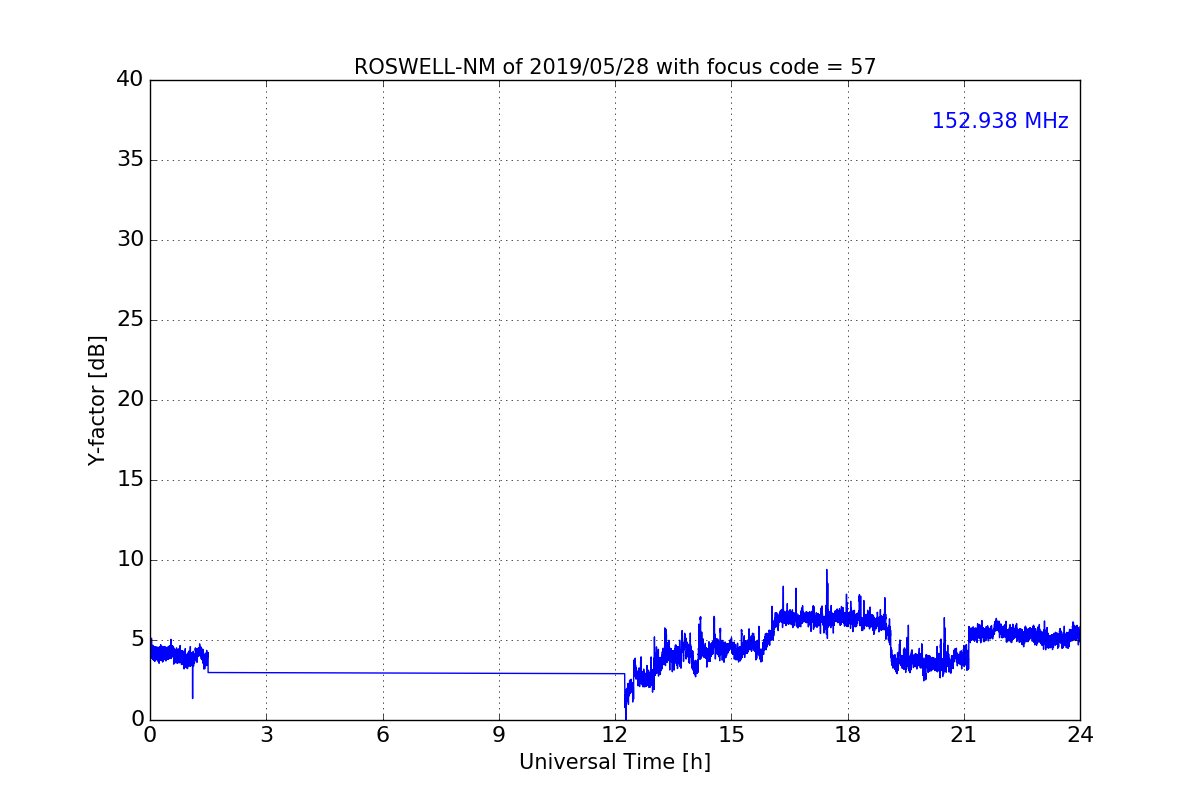Click the x-axis tick label 12
This screenshot has width=1200, height=800.
[x=615, y=735]
